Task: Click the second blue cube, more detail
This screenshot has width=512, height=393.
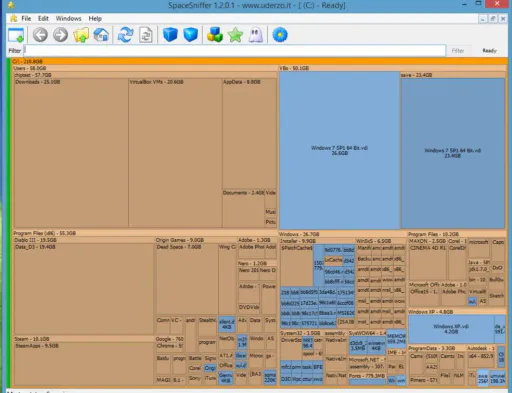Action: 190,35
